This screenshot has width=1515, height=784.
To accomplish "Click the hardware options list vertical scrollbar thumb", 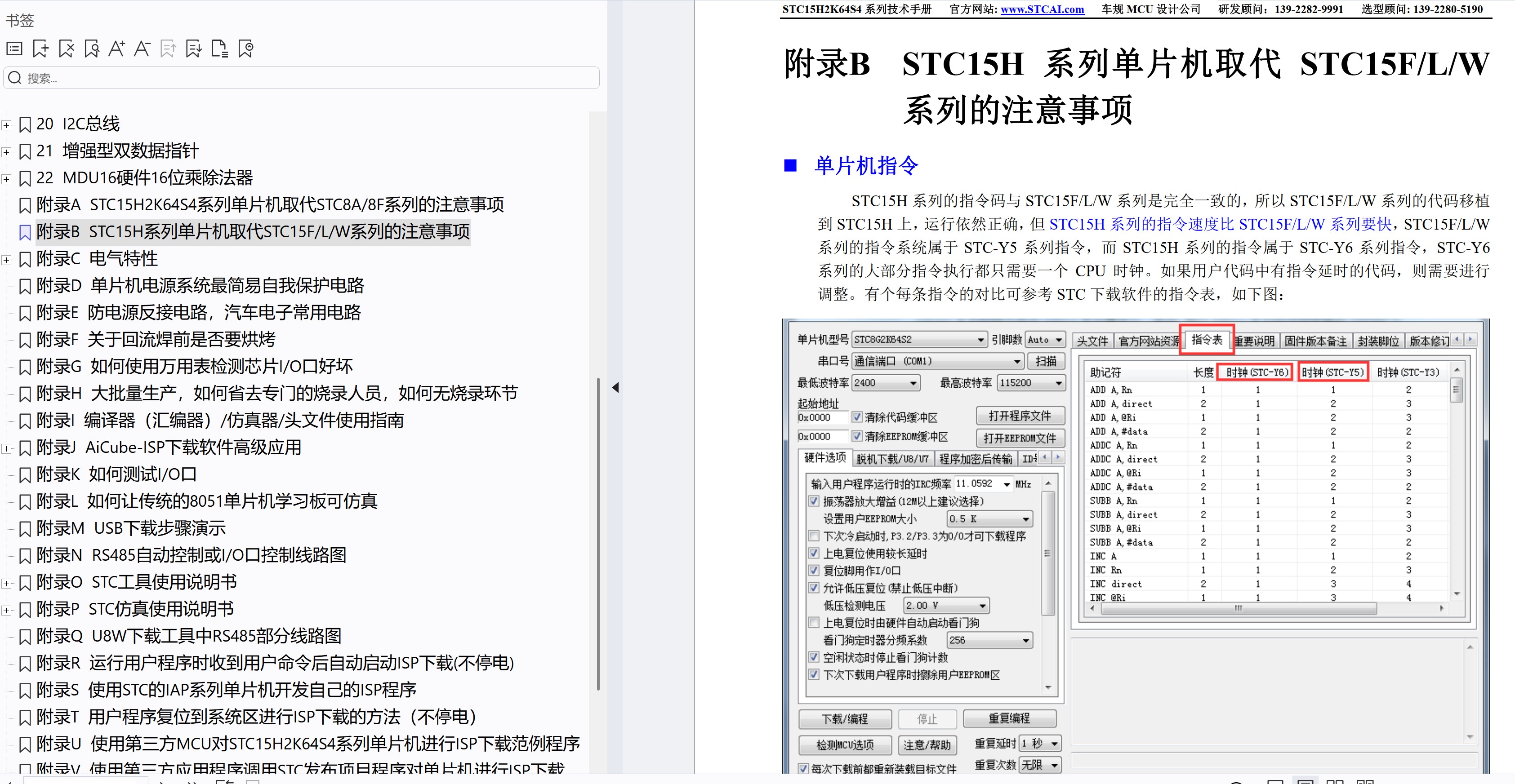I will pyautogui.click(x=1047, y=553).
